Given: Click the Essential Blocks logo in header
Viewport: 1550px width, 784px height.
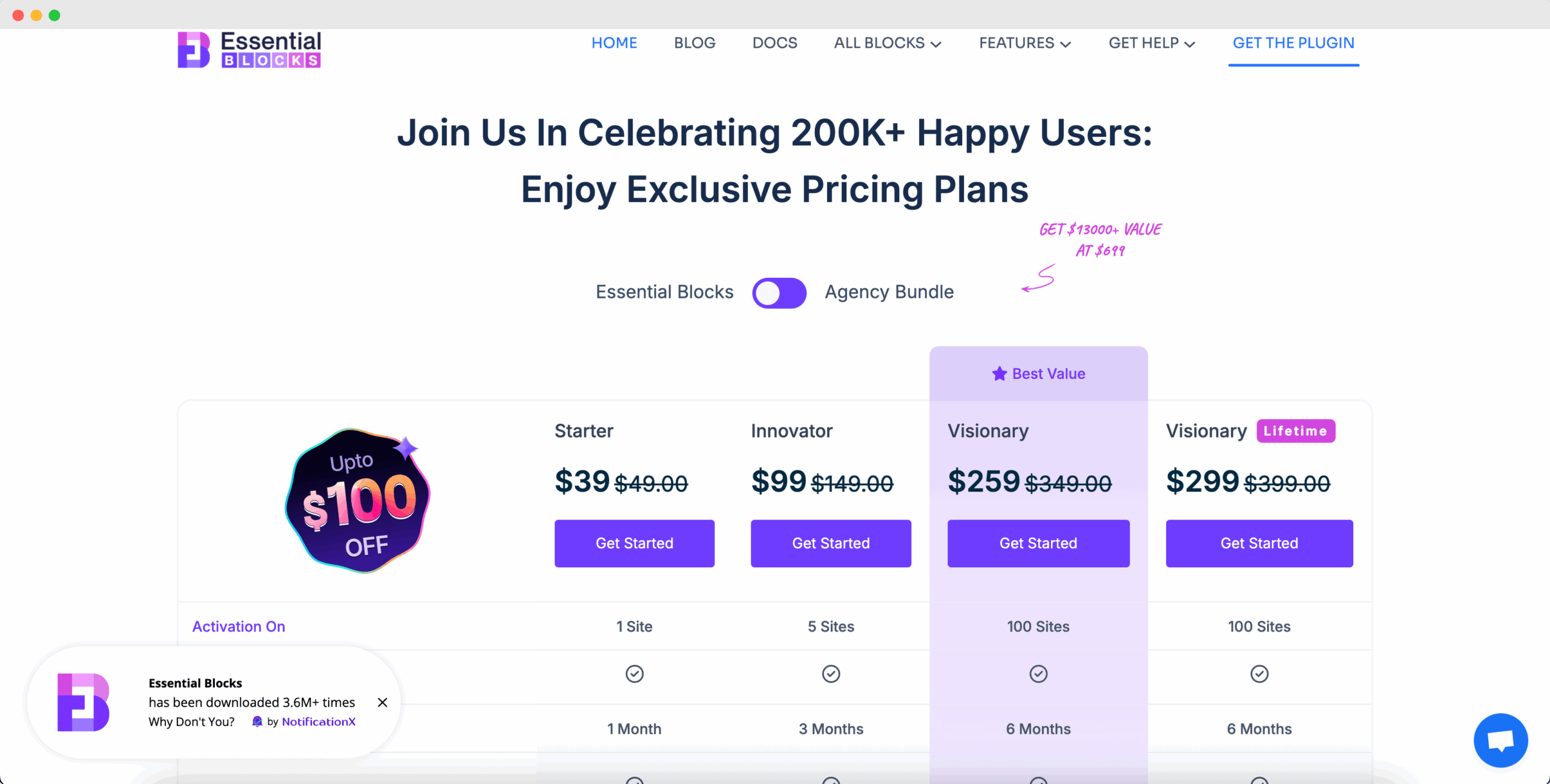Looking at the screenshot, I should pos(249,50).
